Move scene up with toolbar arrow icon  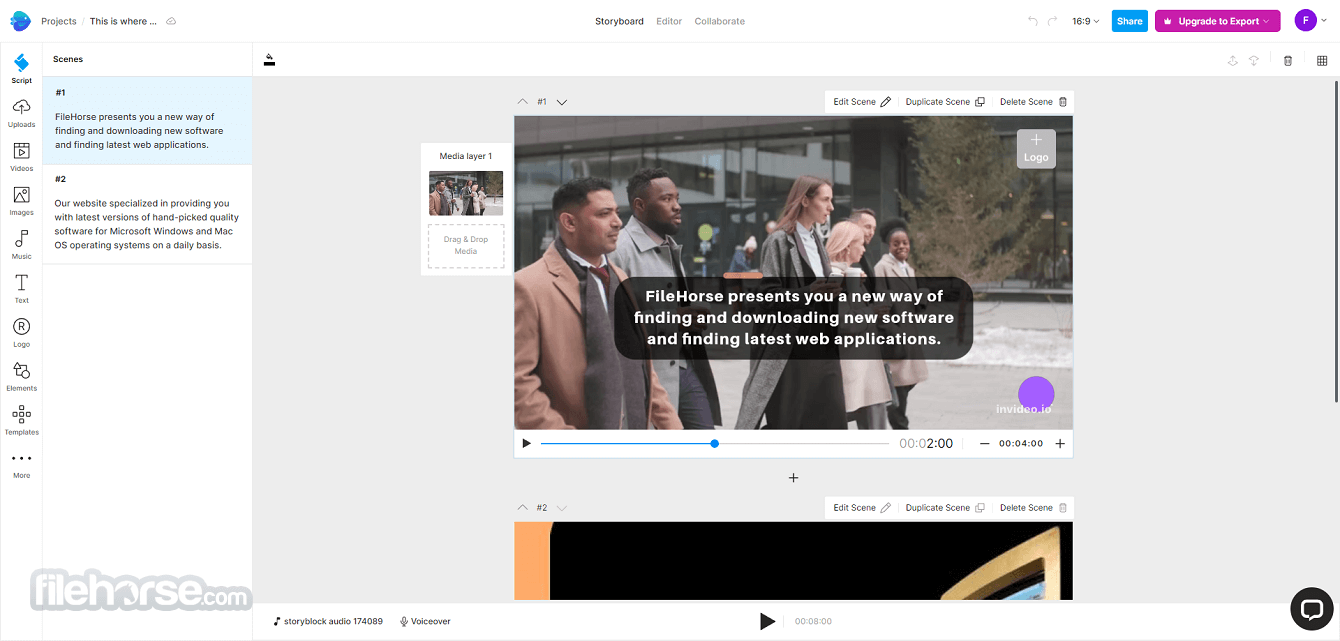(x=1232, y=61)
